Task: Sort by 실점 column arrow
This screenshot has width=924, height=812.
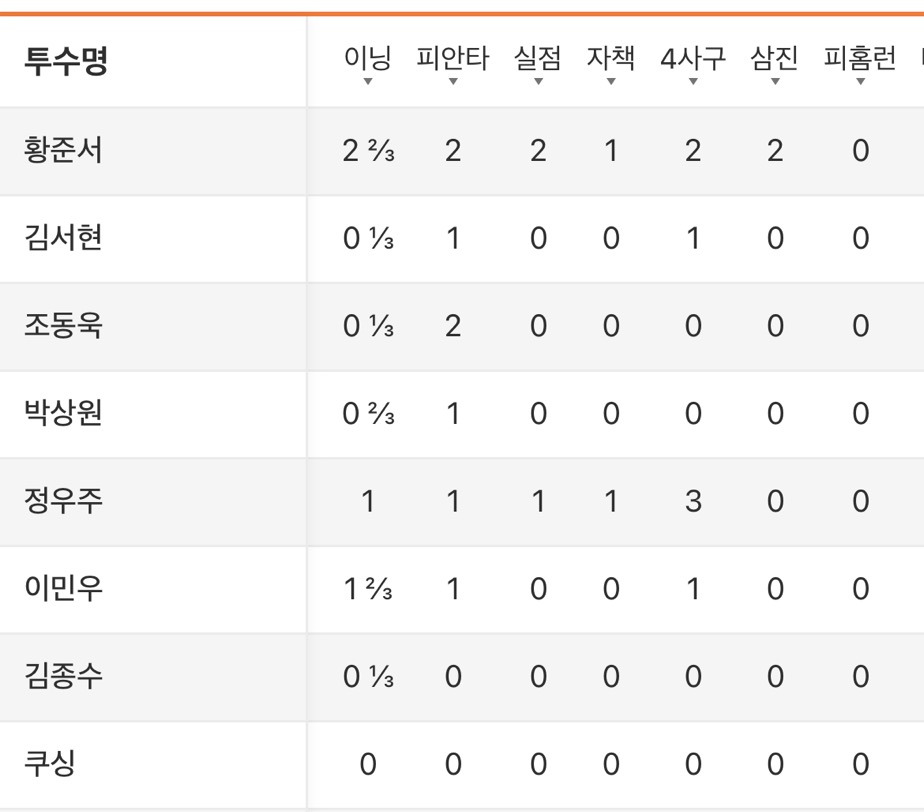Action: pos(538,81)
